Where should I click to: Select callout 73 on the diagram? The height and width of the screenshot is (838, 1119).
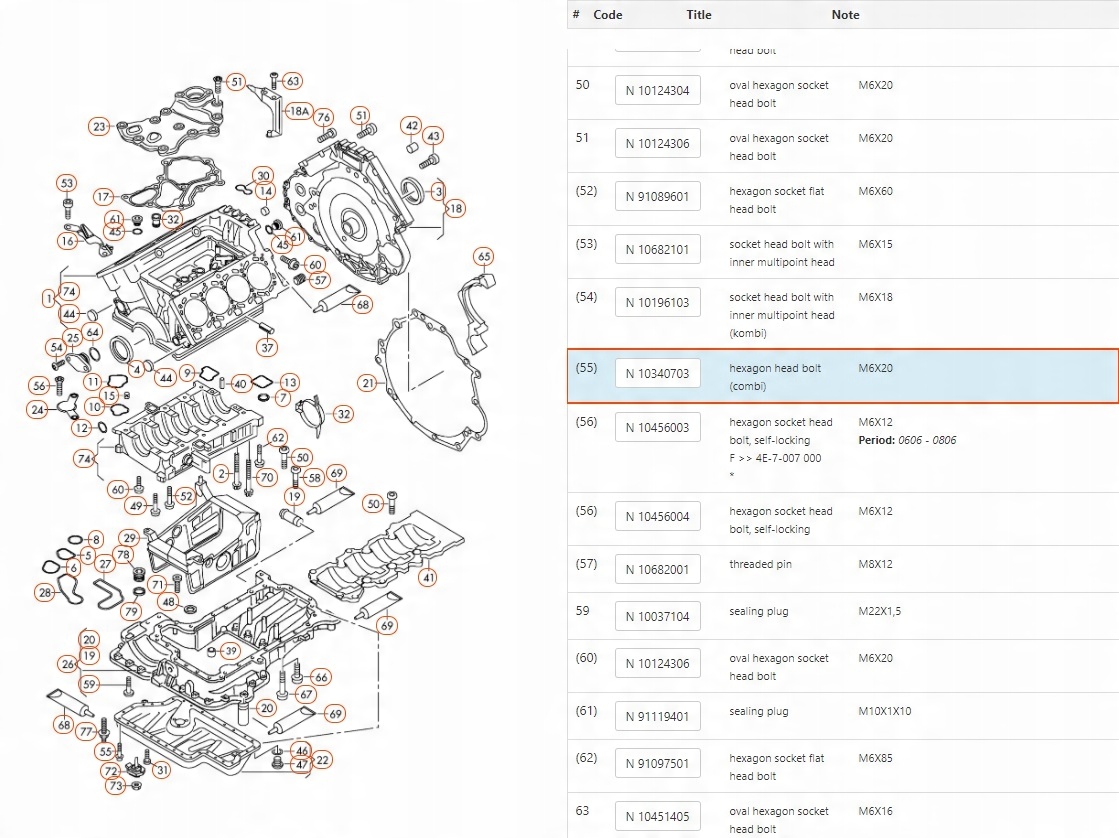click(116, 785)
